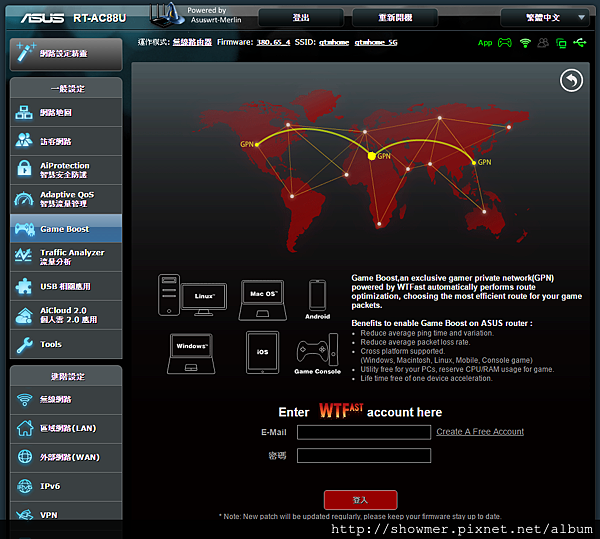
Task: Click the operation mode wireless router link
Action: click(192, 42)
